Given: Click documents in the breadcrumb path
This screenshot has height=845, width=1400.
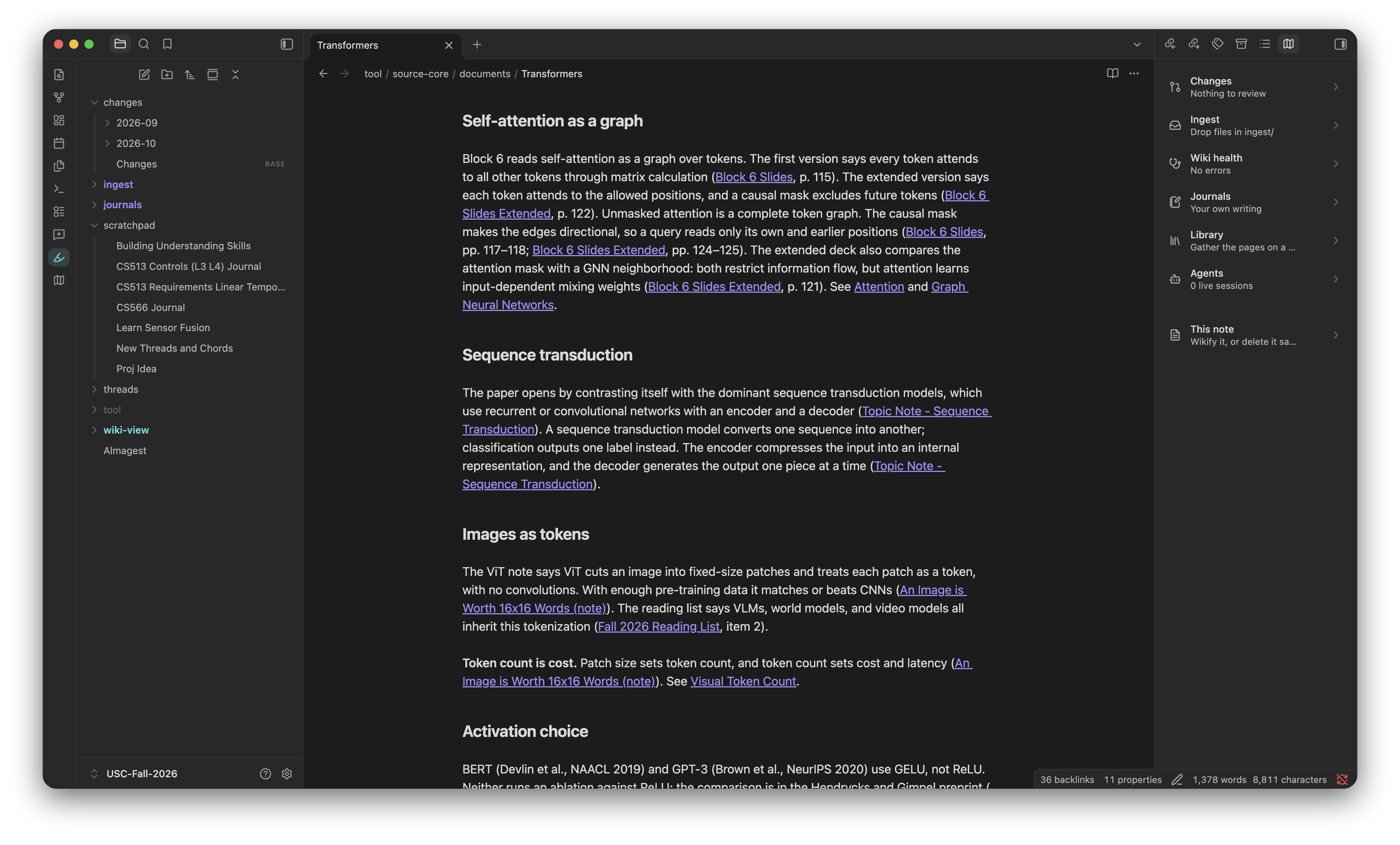Looking at the screenshot, I should coord(485,74).
